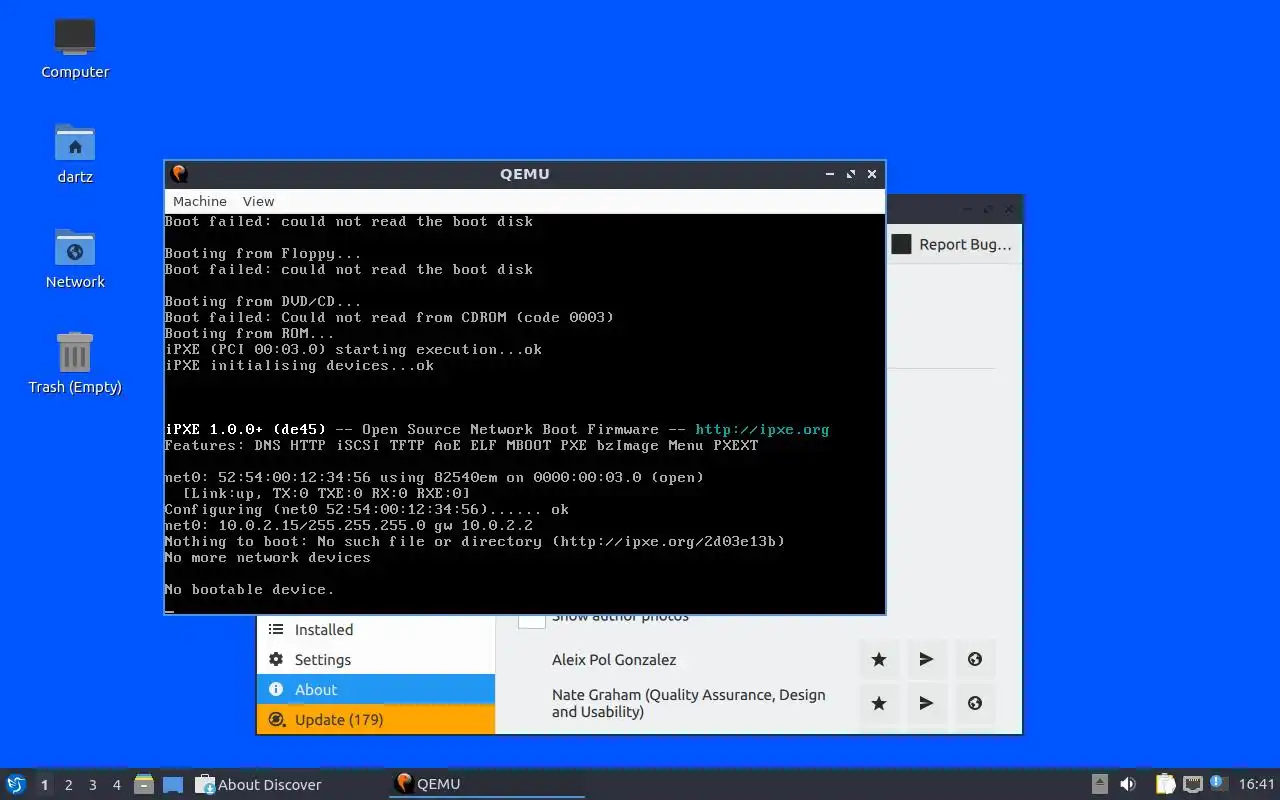Open the View menu in QEMU
The height and width of the screenshot is (800, 1280).
(258, 201)
